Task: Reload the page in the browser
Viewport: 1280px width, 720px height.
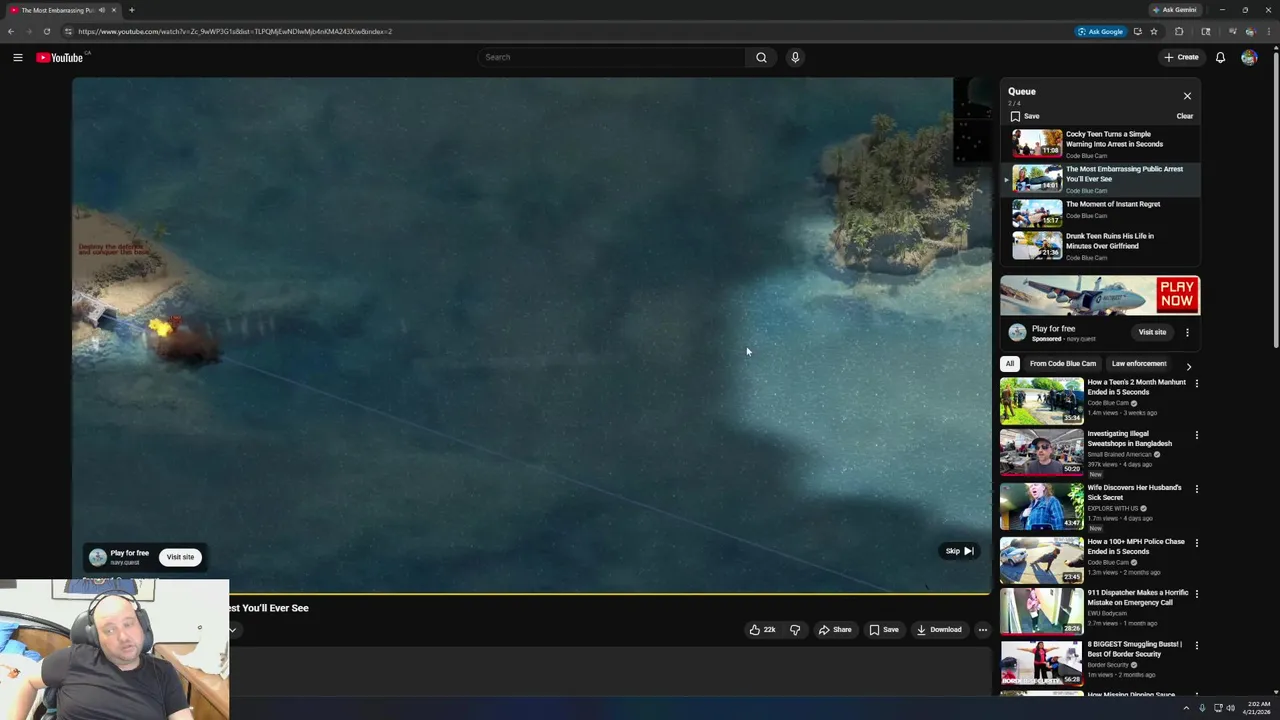Action: [46, 31]
